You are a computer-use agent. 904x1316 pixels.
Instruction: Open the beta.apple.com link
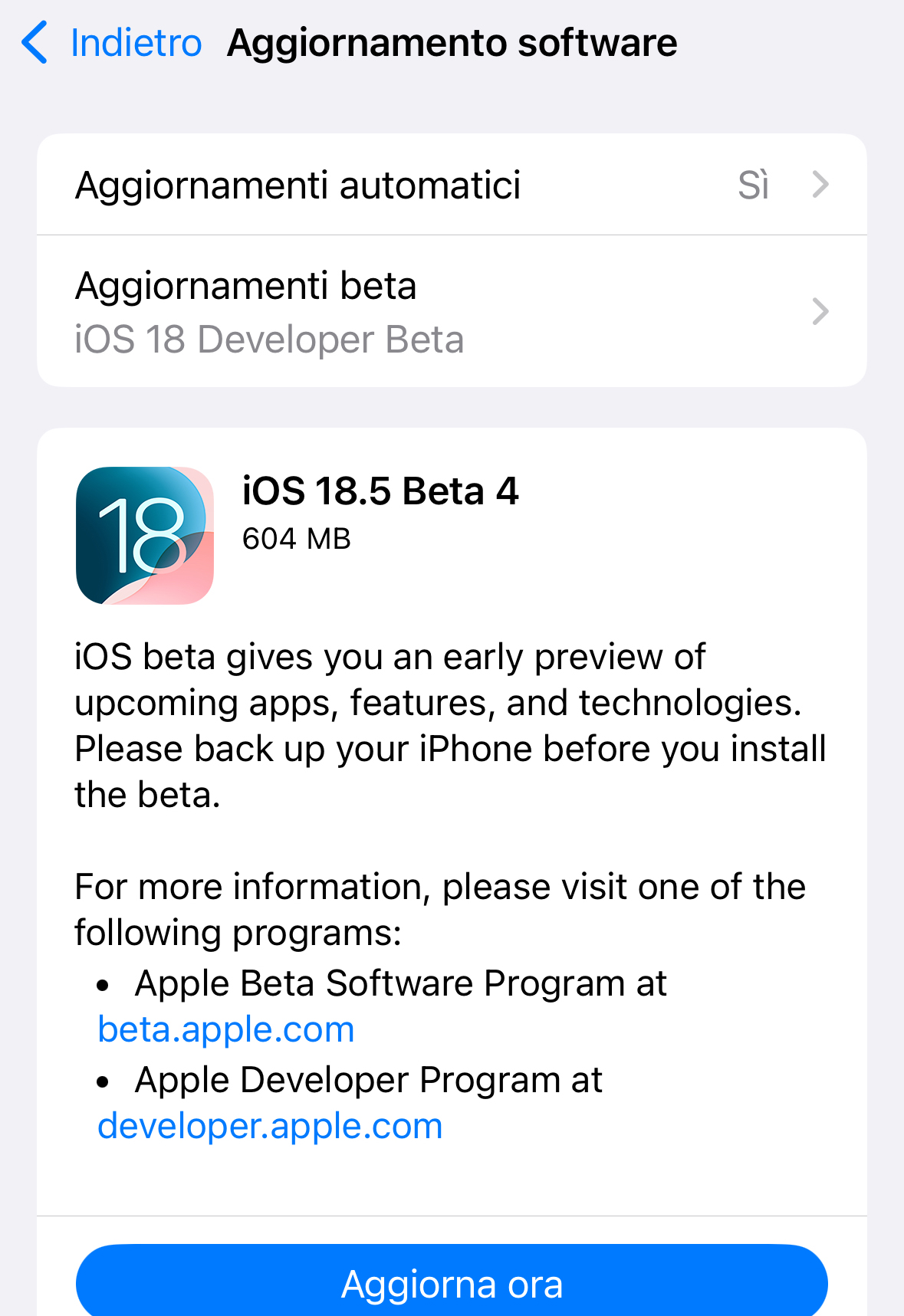(x=226, y=1029)
